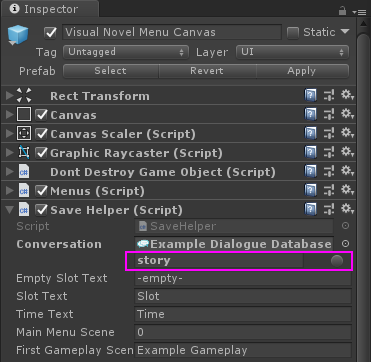371x362 pixels.
Task: Open Canvas Scaler gear menu
Action: click(347, 134)
